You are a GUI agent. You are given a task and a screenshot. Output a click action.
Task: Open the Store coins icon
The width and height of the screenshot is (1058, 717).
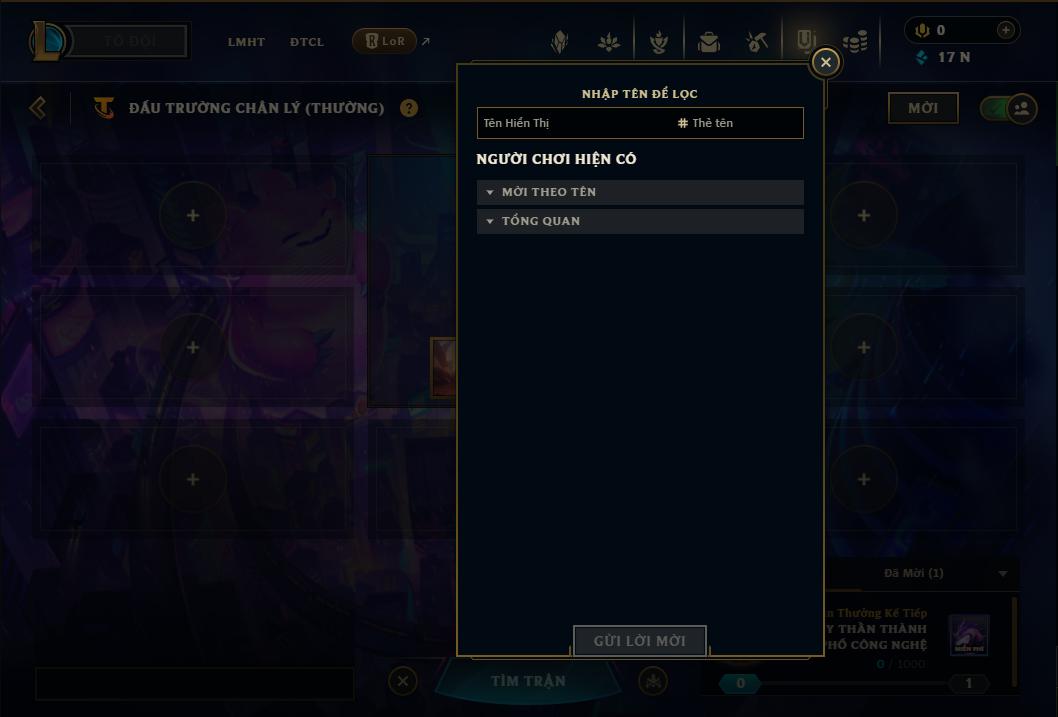855,42
